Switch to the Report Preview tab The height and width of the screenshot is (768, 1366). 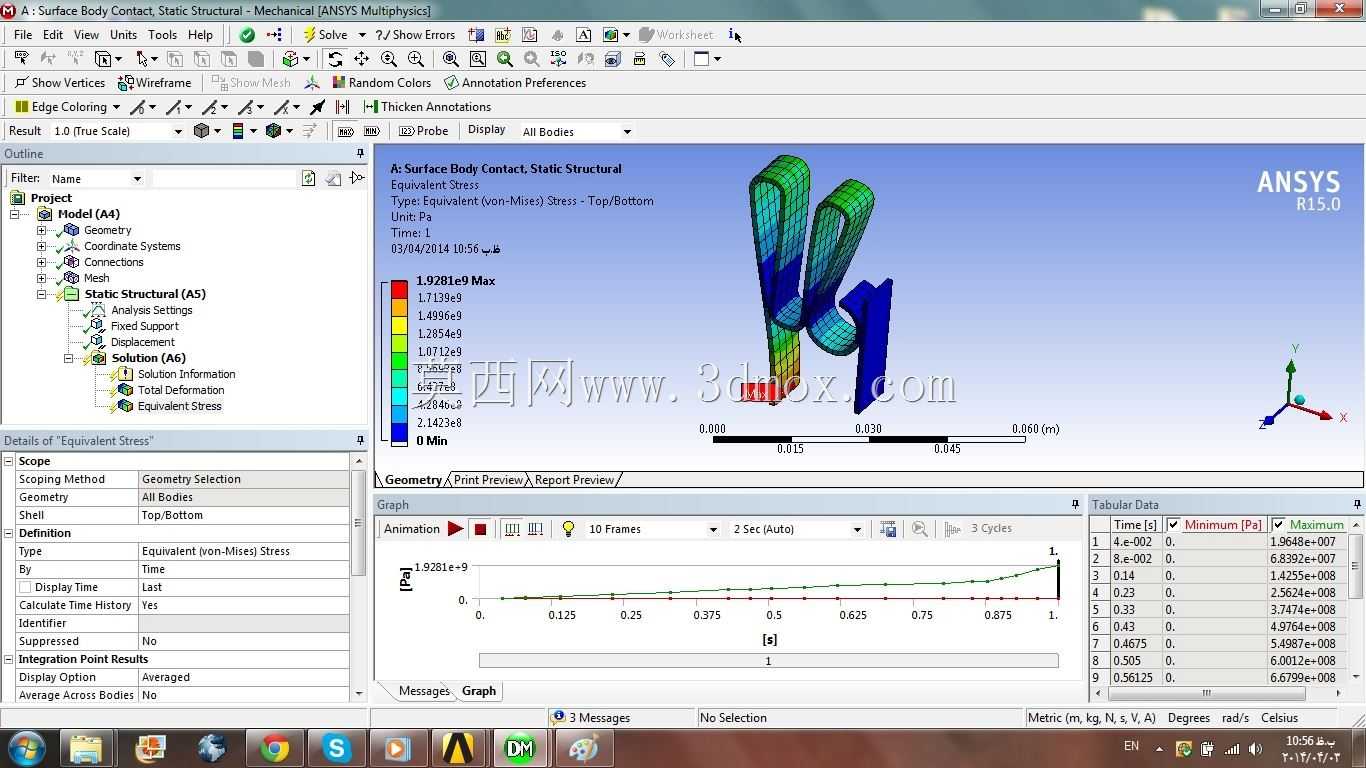574,480
